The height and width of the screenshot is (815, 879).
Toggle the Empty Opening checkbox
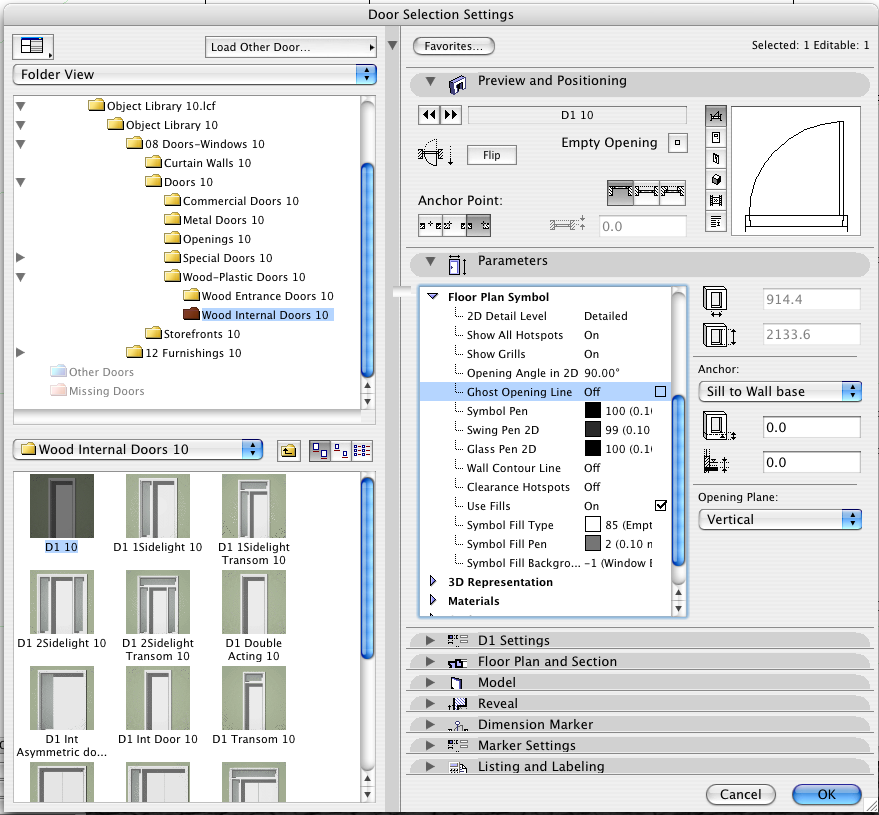click(678, 143)
